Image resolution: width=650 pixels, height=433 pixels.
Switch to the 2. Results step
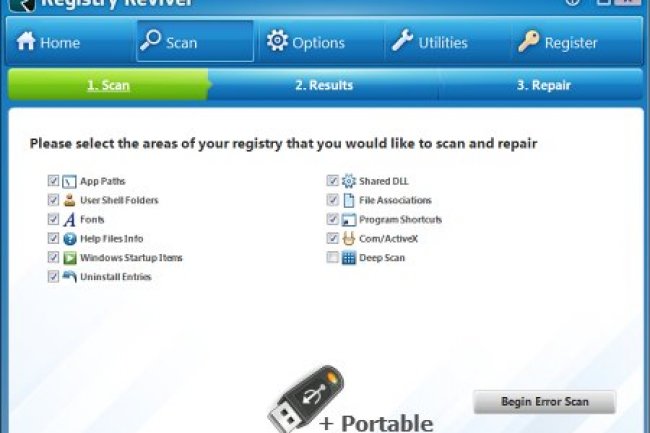[x=324, y=85]
